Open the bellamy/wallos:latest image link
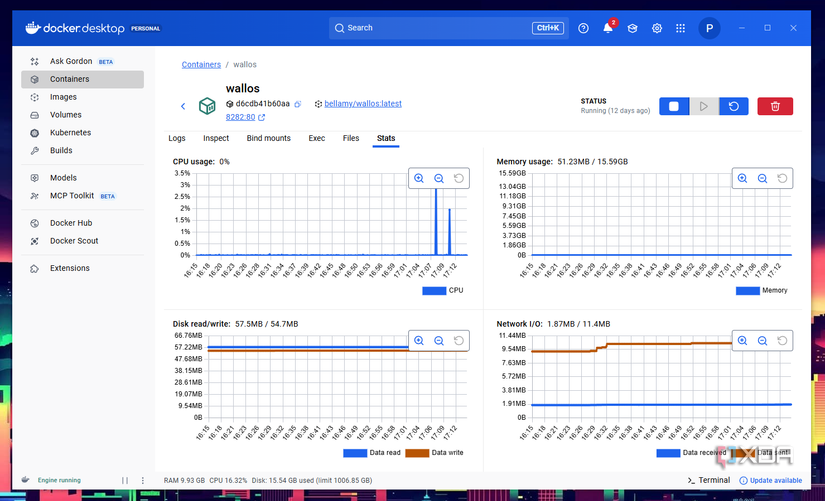The width and height of the screenshot is (825, 501). click(363, 104)
